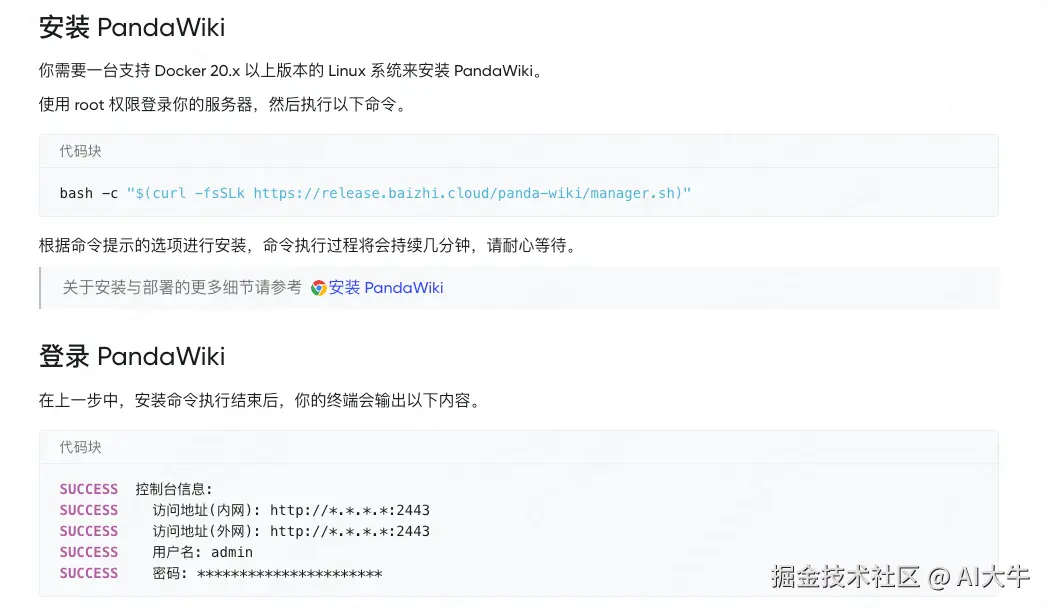Click the '密码:' masked line
Image resolution: width=1049 pixels, height=609 pixels.
click(x=268, y=574)
